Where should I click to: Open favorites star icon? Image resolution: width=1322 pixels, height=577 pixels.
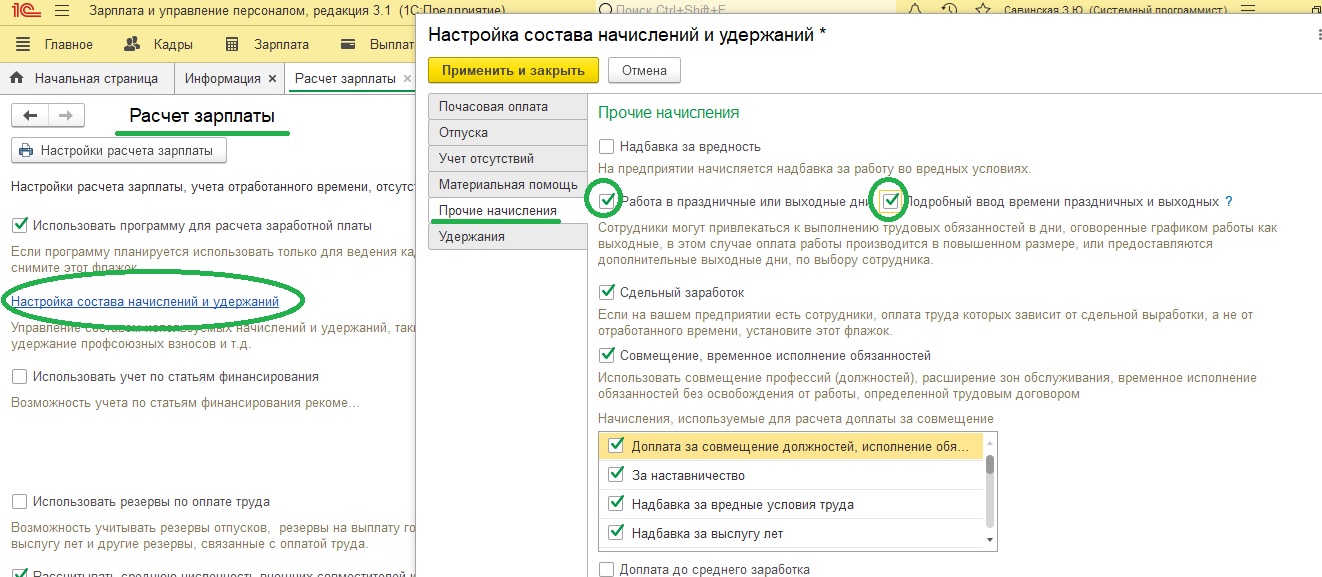pyautogui.click(x=984, y=10)
